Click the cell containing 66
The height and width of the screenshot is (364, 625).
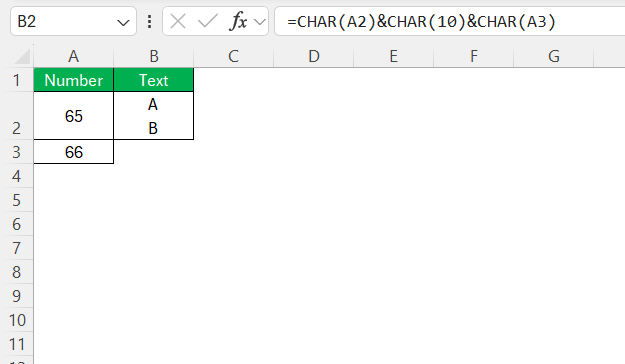click(74, 152)
